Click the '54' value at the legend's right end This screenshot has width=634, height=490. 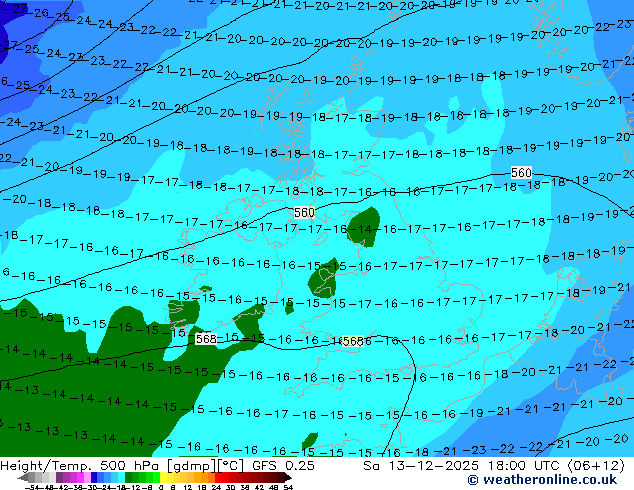289,488
